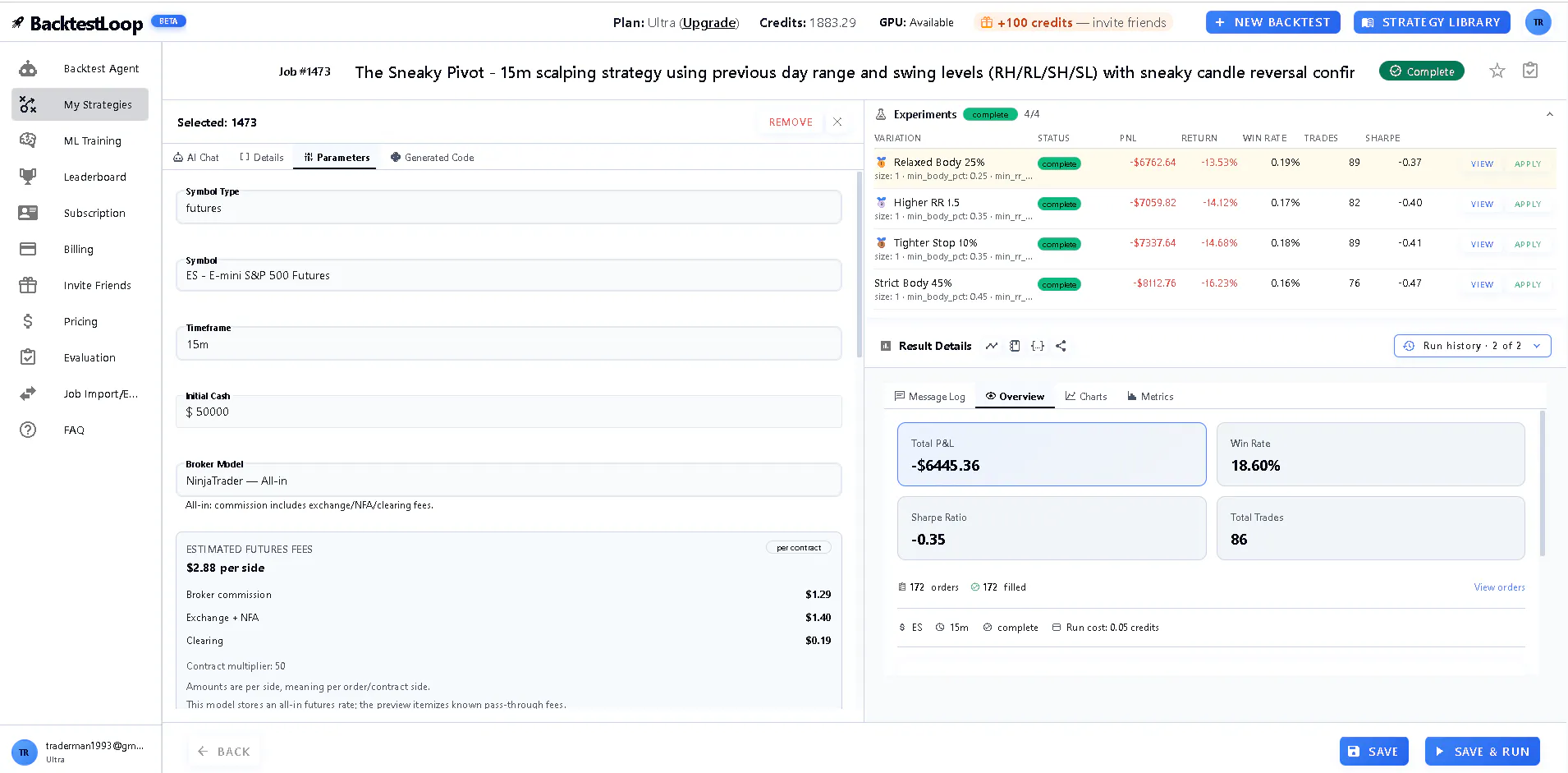Screen dimensions: 1568x773
Task: Apply the Higher RR 1.5 variation
Action: click(1528, 204)
